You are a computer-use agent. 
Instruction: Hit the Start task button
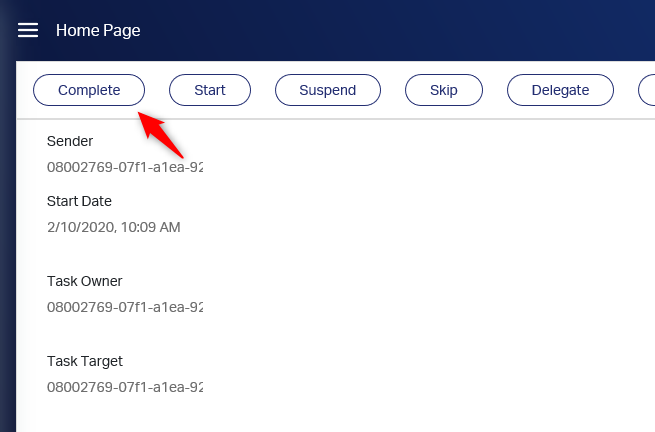click(x=210, y=90)
